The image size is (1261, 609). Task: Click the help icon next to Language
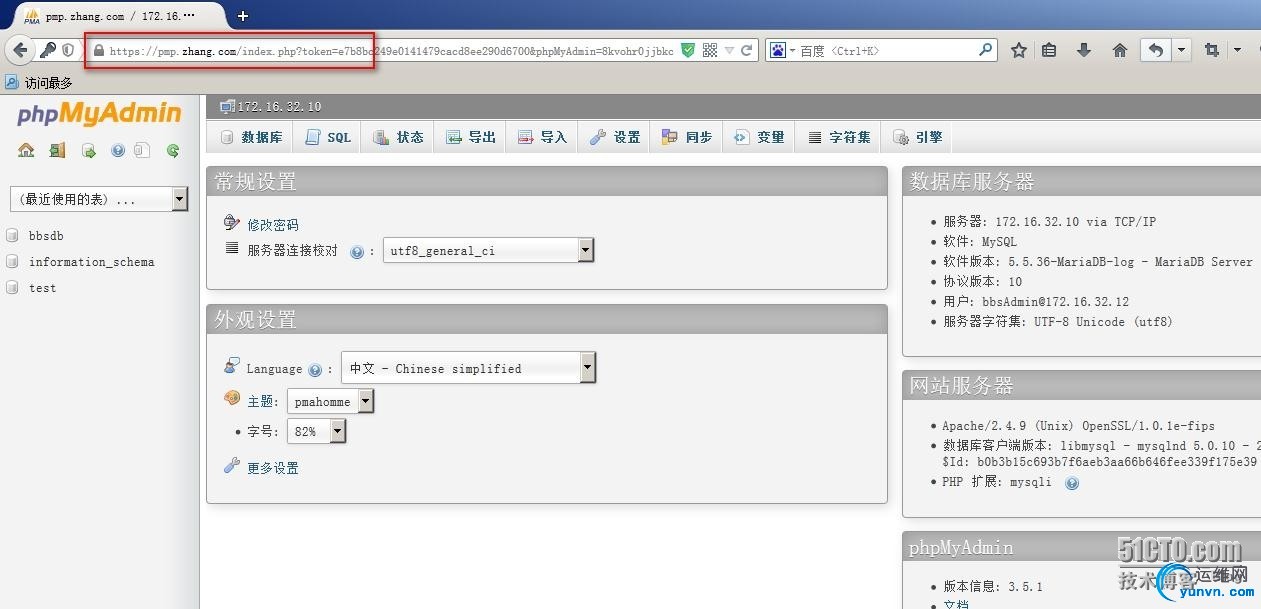click(315, 370)
